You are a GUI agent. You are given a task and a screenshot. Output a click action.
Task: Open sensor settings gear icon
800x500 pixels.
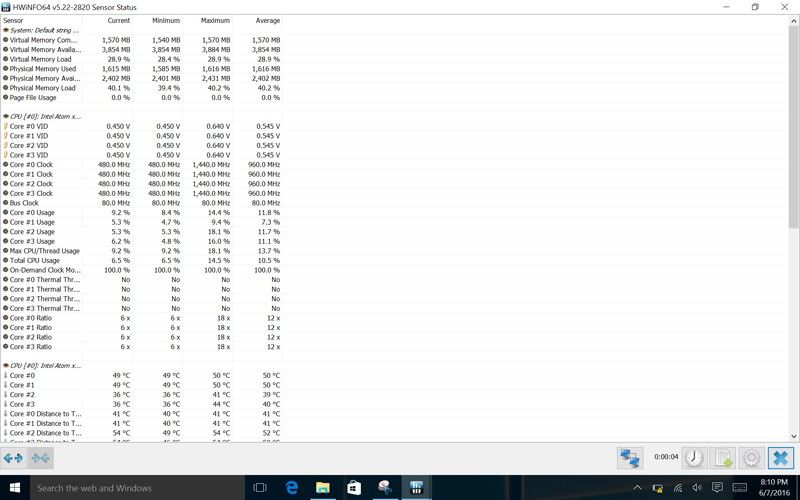(752, 458)
